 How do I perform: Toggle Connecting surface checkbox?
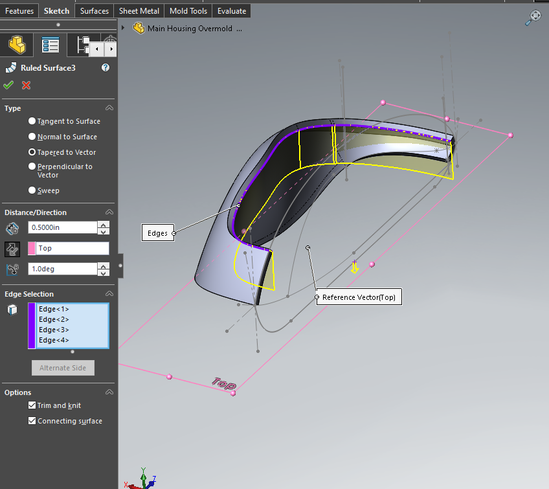(x=32, y=420)
